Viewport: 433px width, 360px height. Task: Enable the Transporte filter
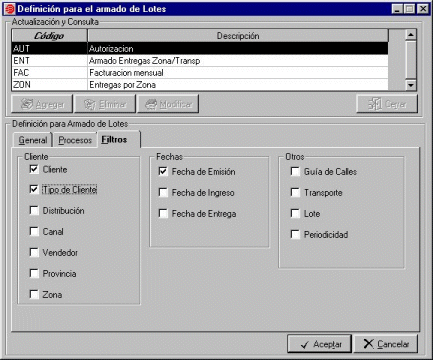click(295, 193)
